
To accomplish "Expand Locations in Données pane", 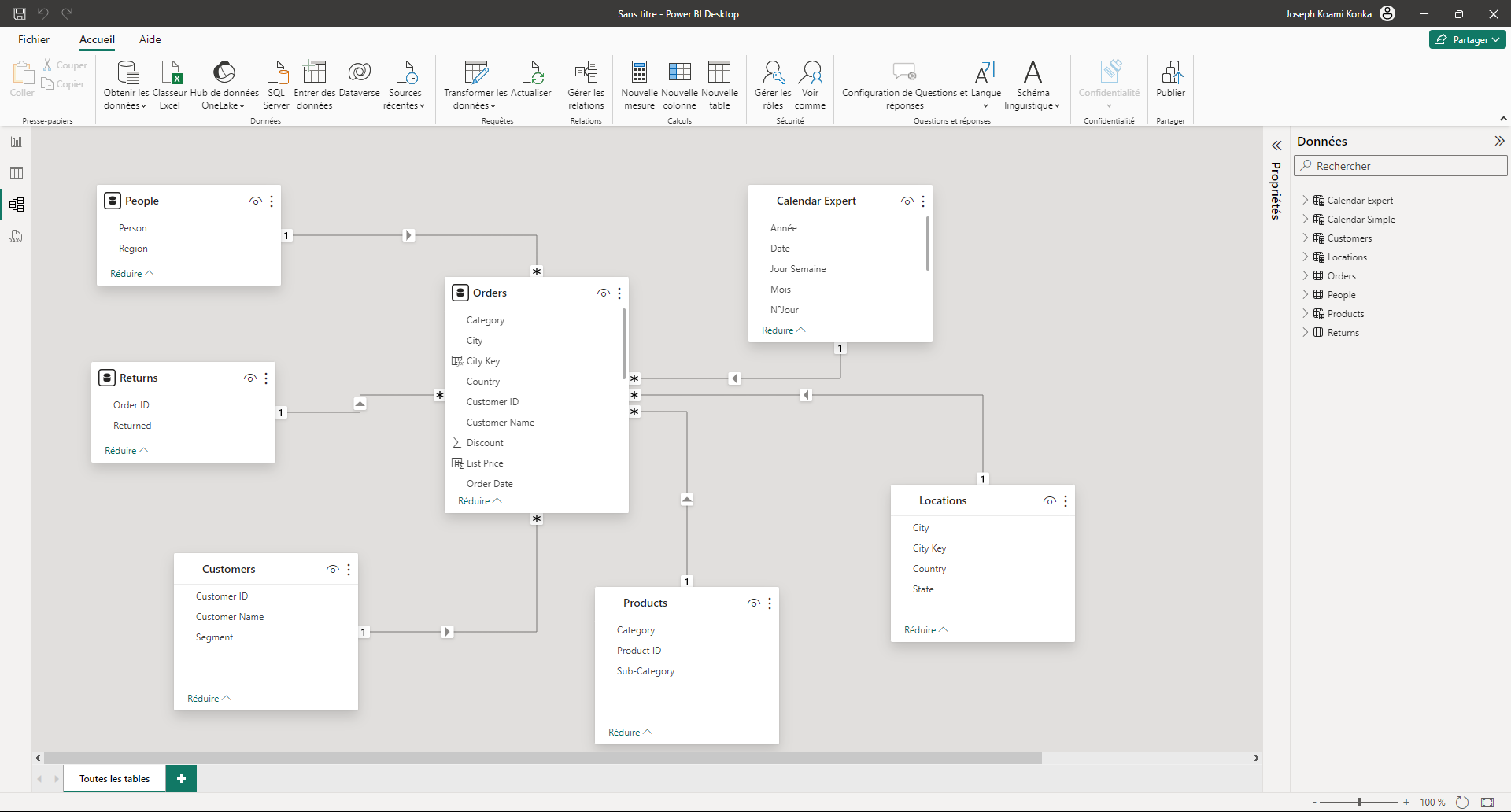I will [1306, 257].
